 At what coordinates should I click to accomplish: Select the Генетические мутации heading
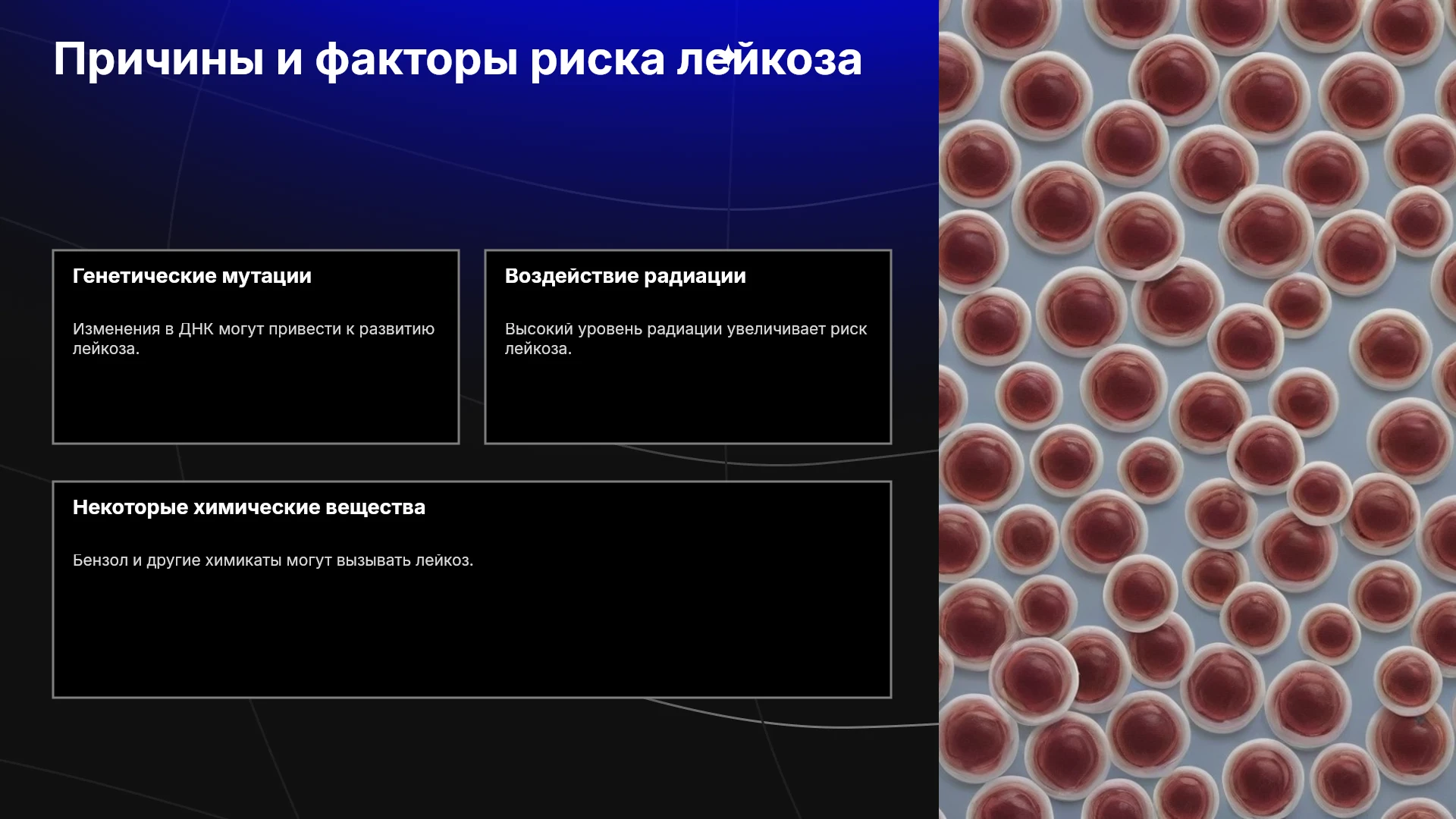point(192,276)
